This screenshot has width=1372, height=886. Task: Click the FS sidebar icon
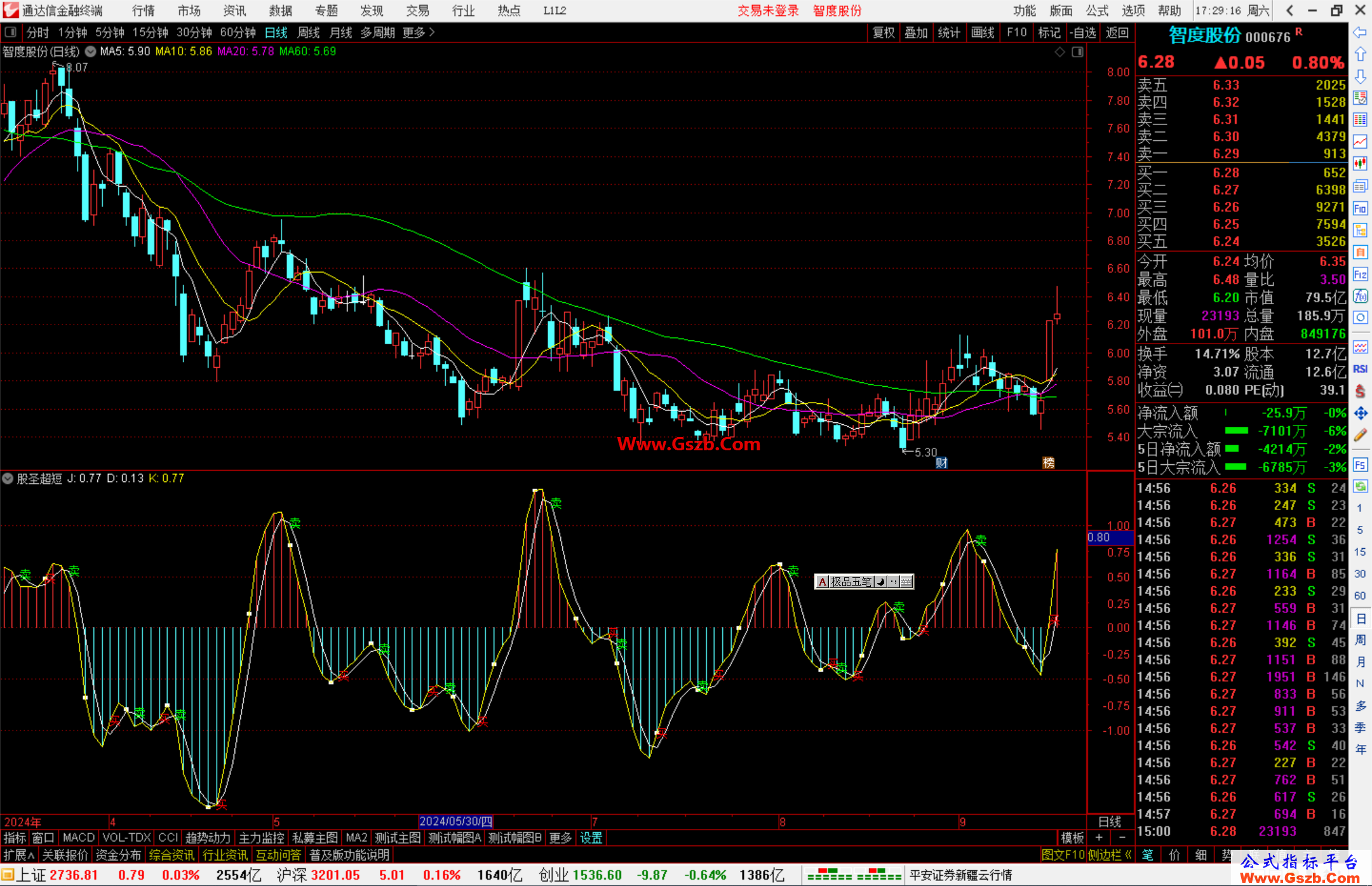[1360, 464]
